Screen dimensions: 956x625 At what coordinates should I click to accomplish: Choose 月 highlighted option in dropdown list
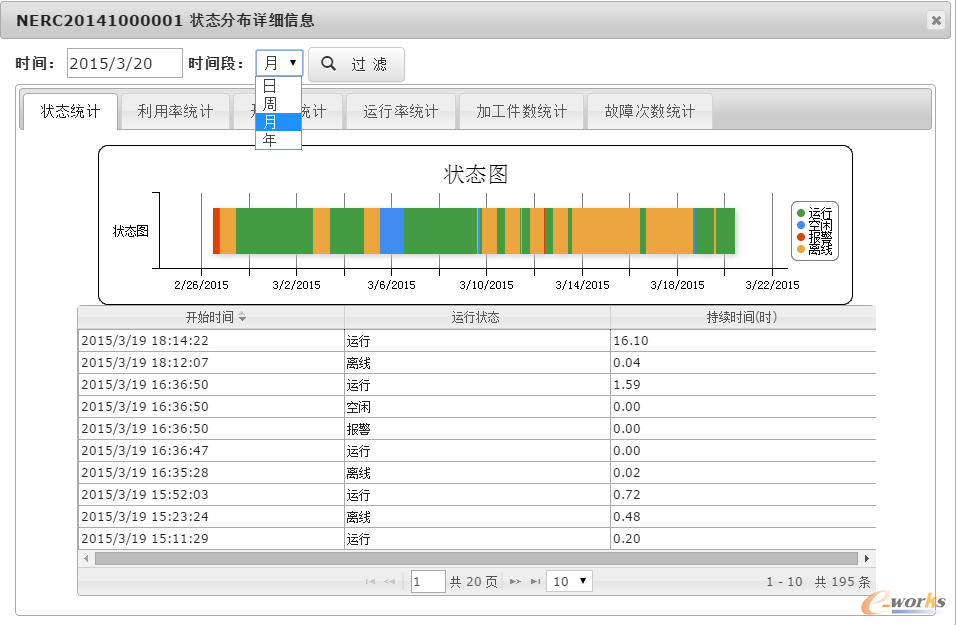point(279,122)
